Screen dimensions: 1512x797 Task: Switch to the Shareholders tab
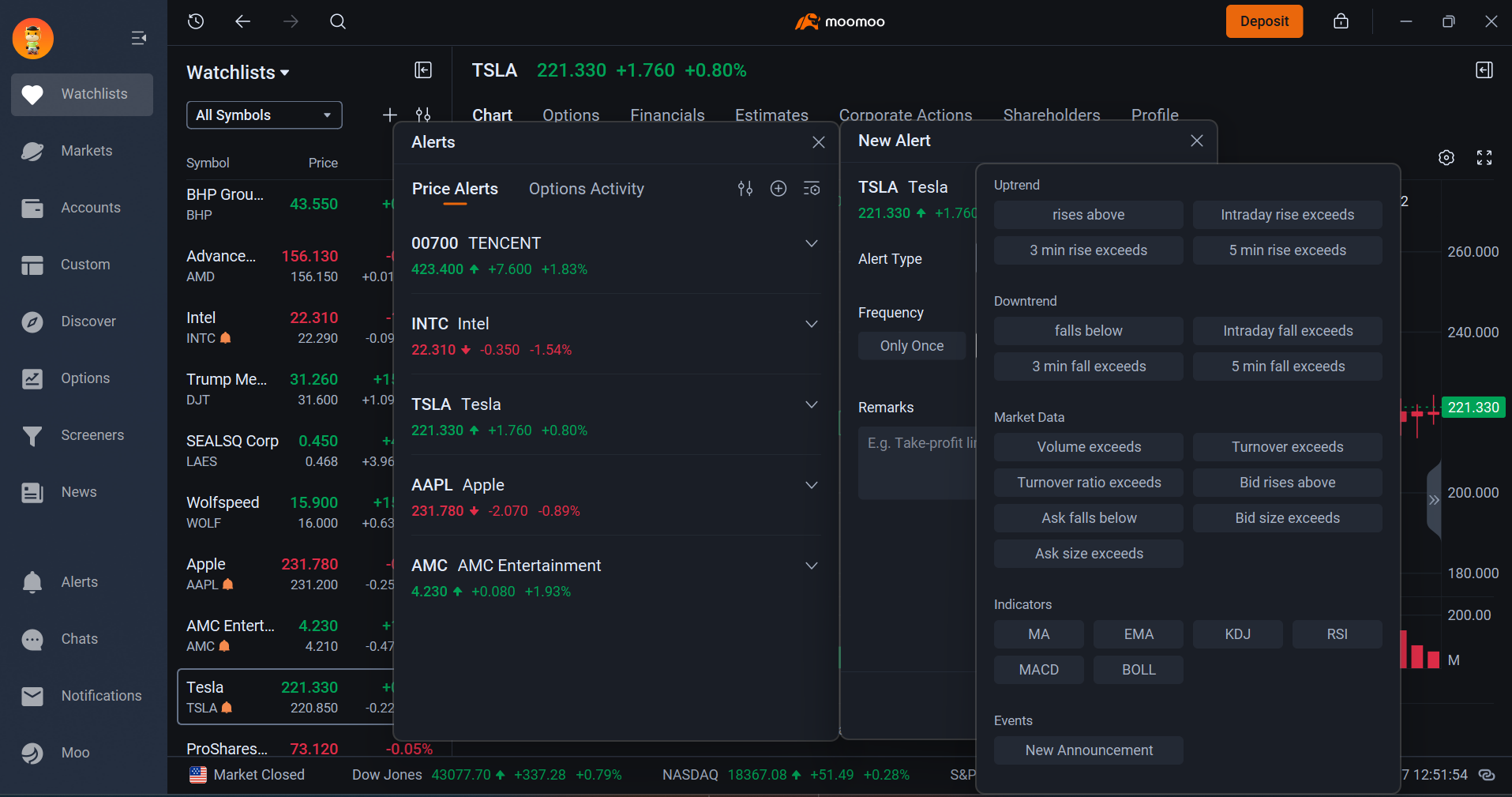coord(1052,115)
